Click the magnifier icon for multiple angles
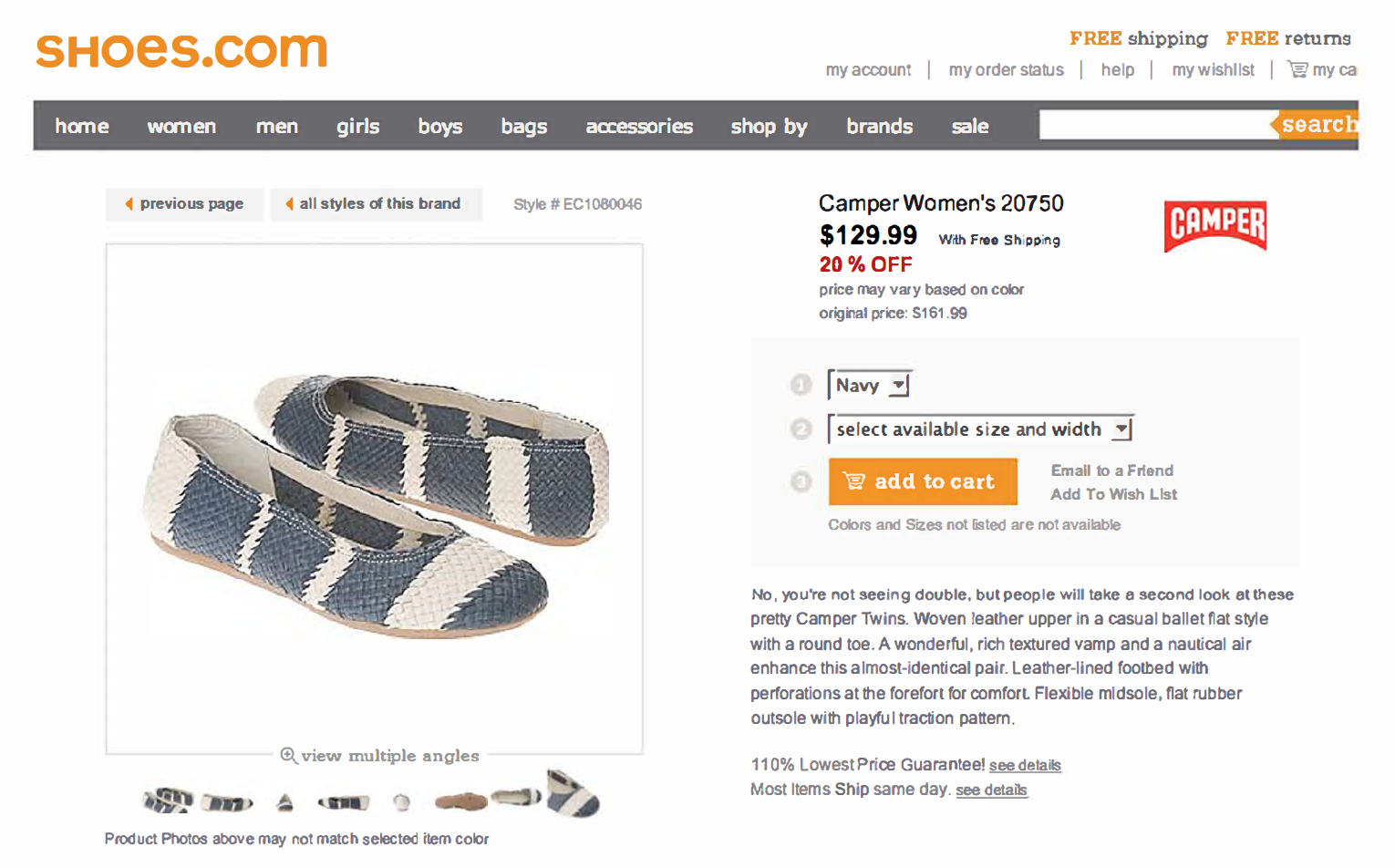The height and width of the screenshot is (868, 1395). [288, 755]
